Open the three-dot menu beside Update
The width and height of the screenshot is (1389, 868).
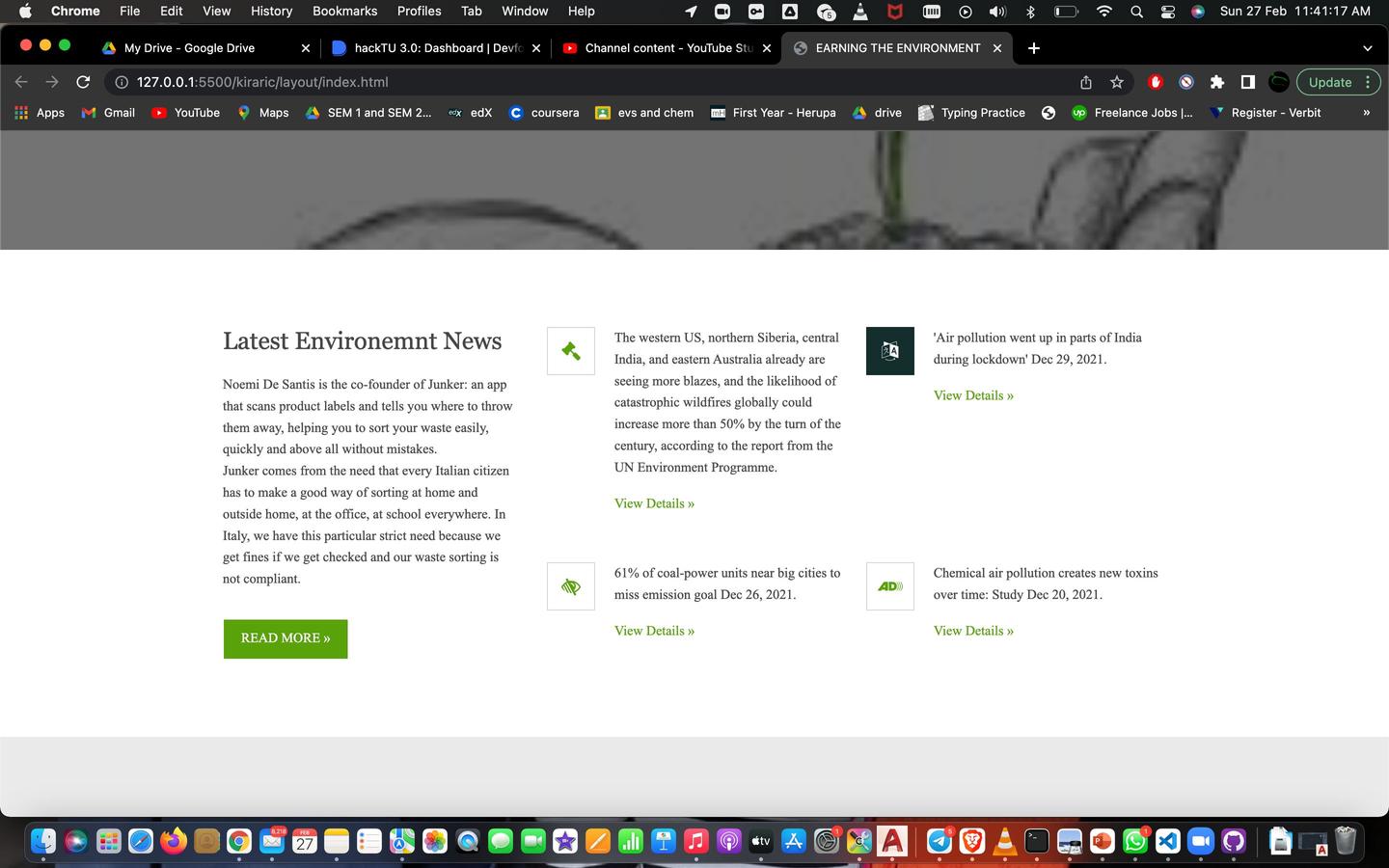[x=1368, y=82]
